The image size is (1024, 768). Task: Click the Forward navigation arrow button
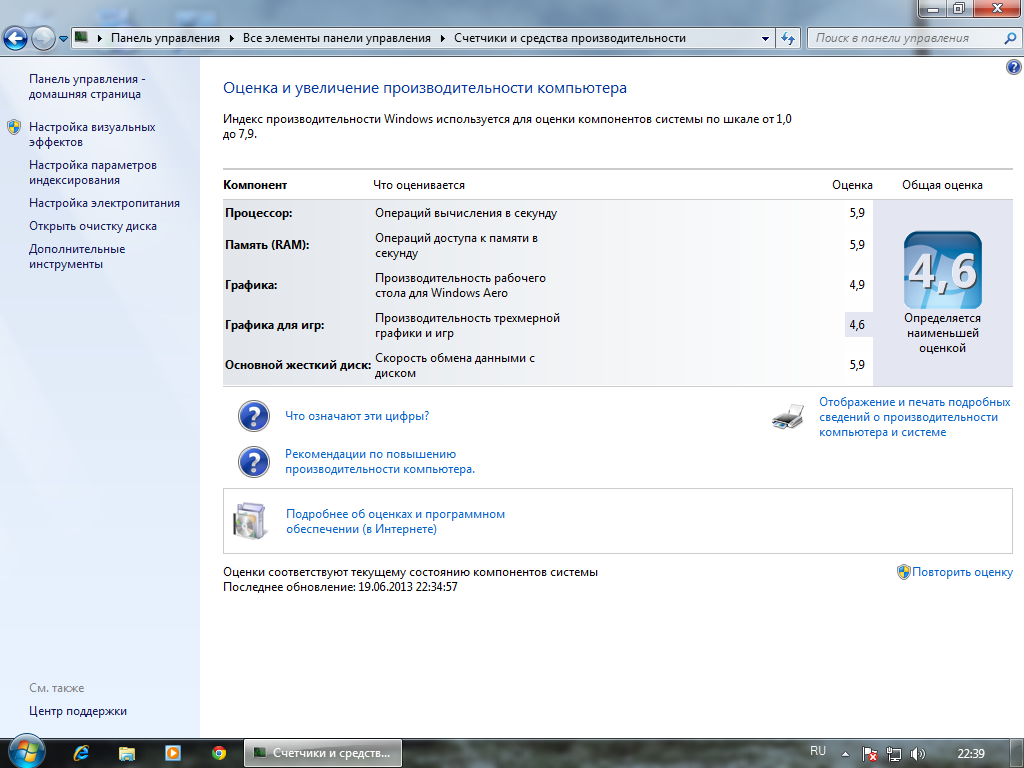44,39
